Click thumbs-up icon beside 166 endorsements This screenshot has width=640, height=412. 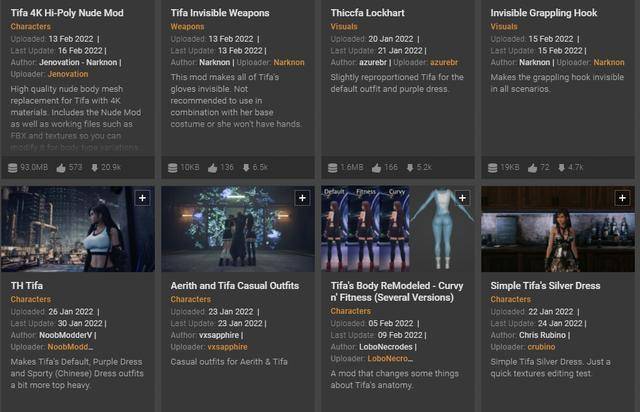376,168
